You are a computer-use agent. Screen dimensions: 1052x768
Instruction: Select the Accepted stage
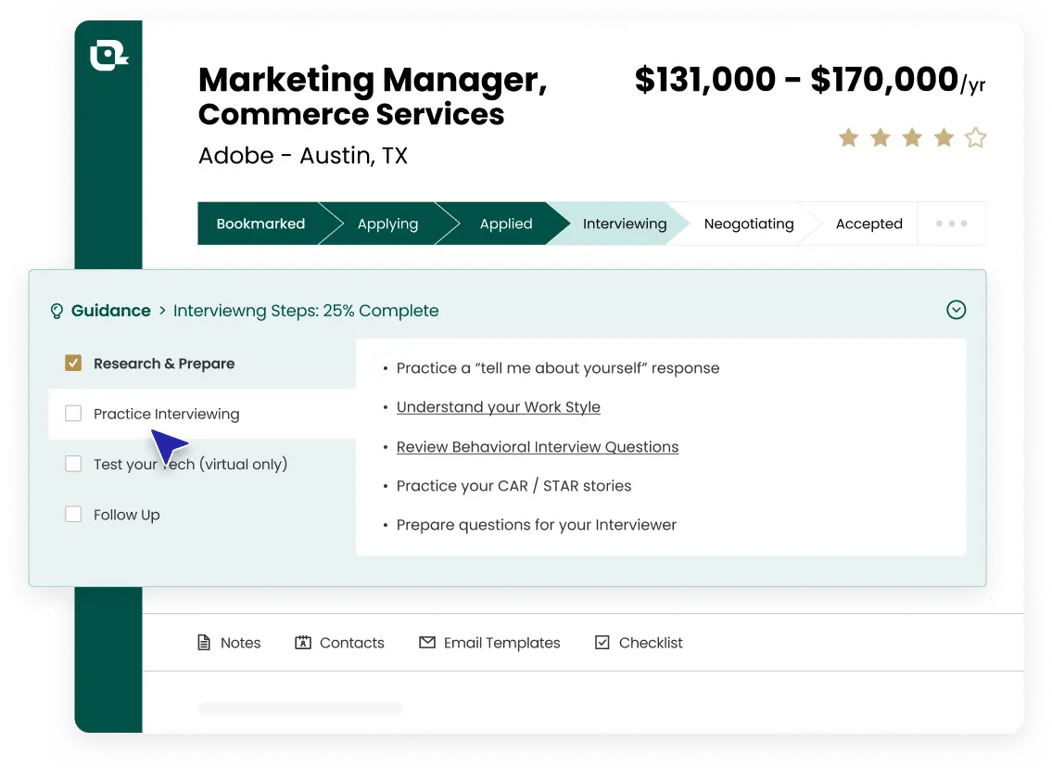[x=869, y=223]
